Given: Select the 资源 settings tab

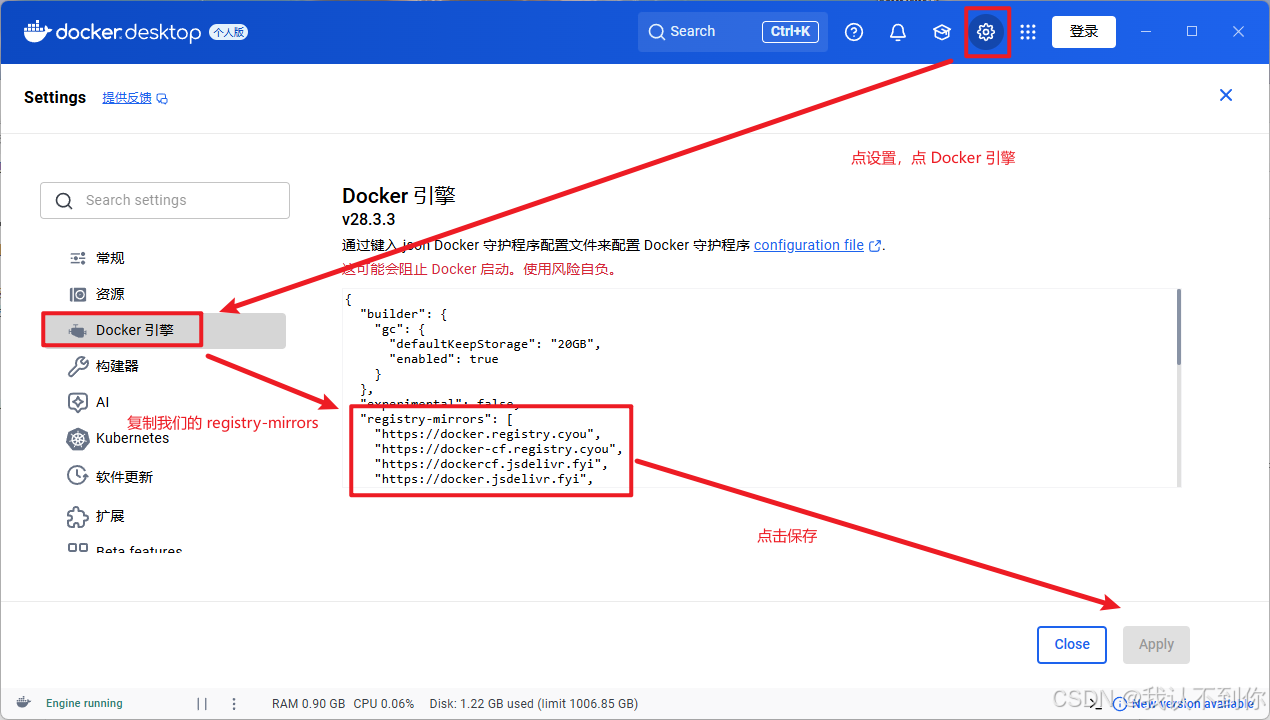Looking at the screenshot, I should coord(163,294).
